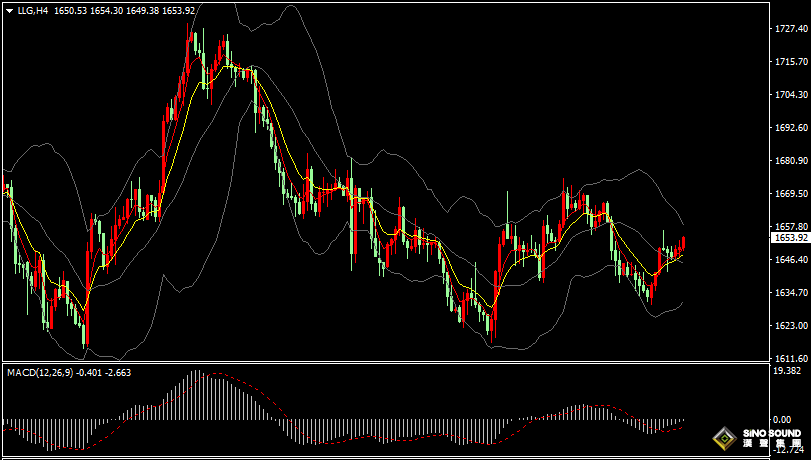The width and height of the screenshot is (811, 460).
Task: Click the SINO SOUND watermark text
Action: (x=771, y=434)
